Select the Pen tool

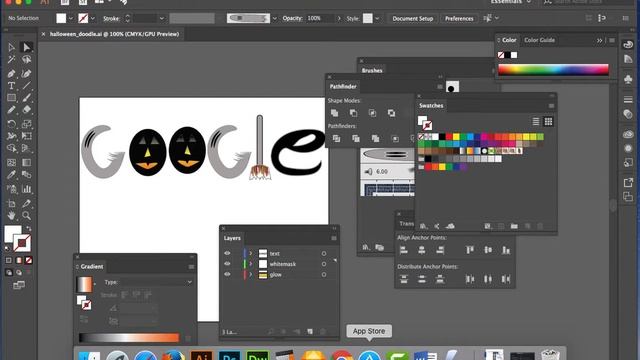[11, 73]
